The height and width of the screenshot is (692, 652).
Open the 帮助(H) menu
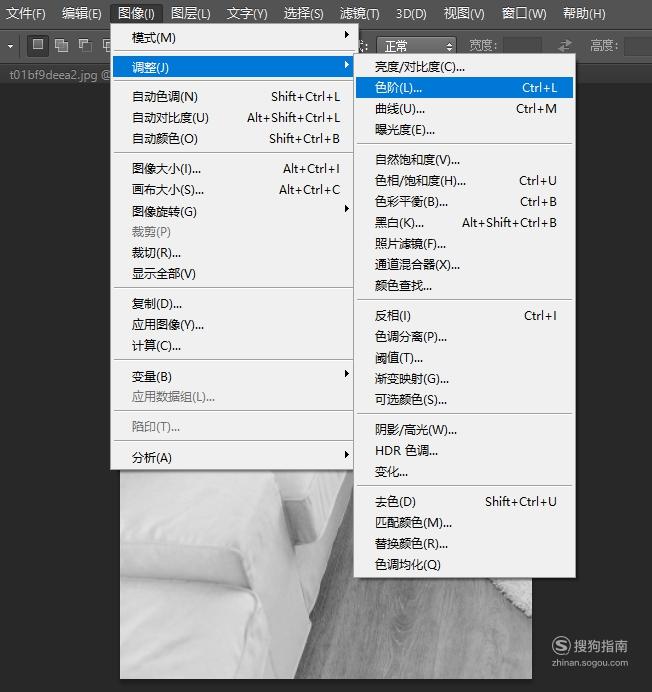pos(584,14)
